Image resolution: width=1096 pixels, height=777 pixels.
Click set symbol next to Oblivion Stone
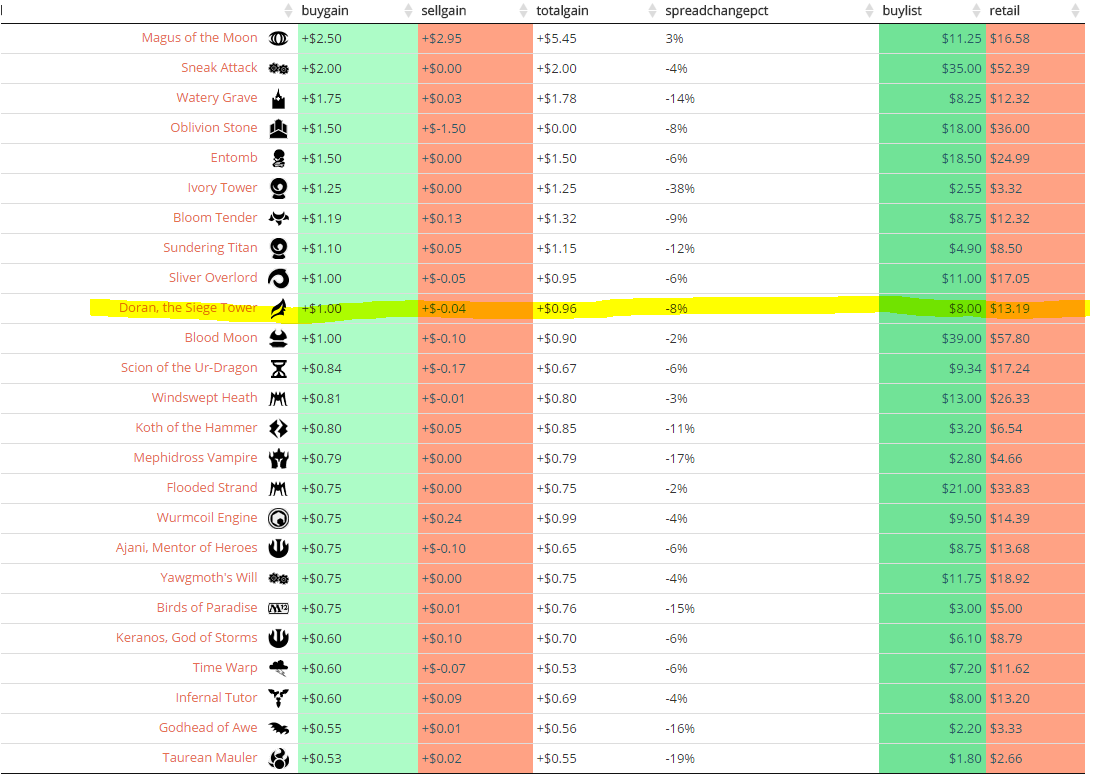pos(278,128)
